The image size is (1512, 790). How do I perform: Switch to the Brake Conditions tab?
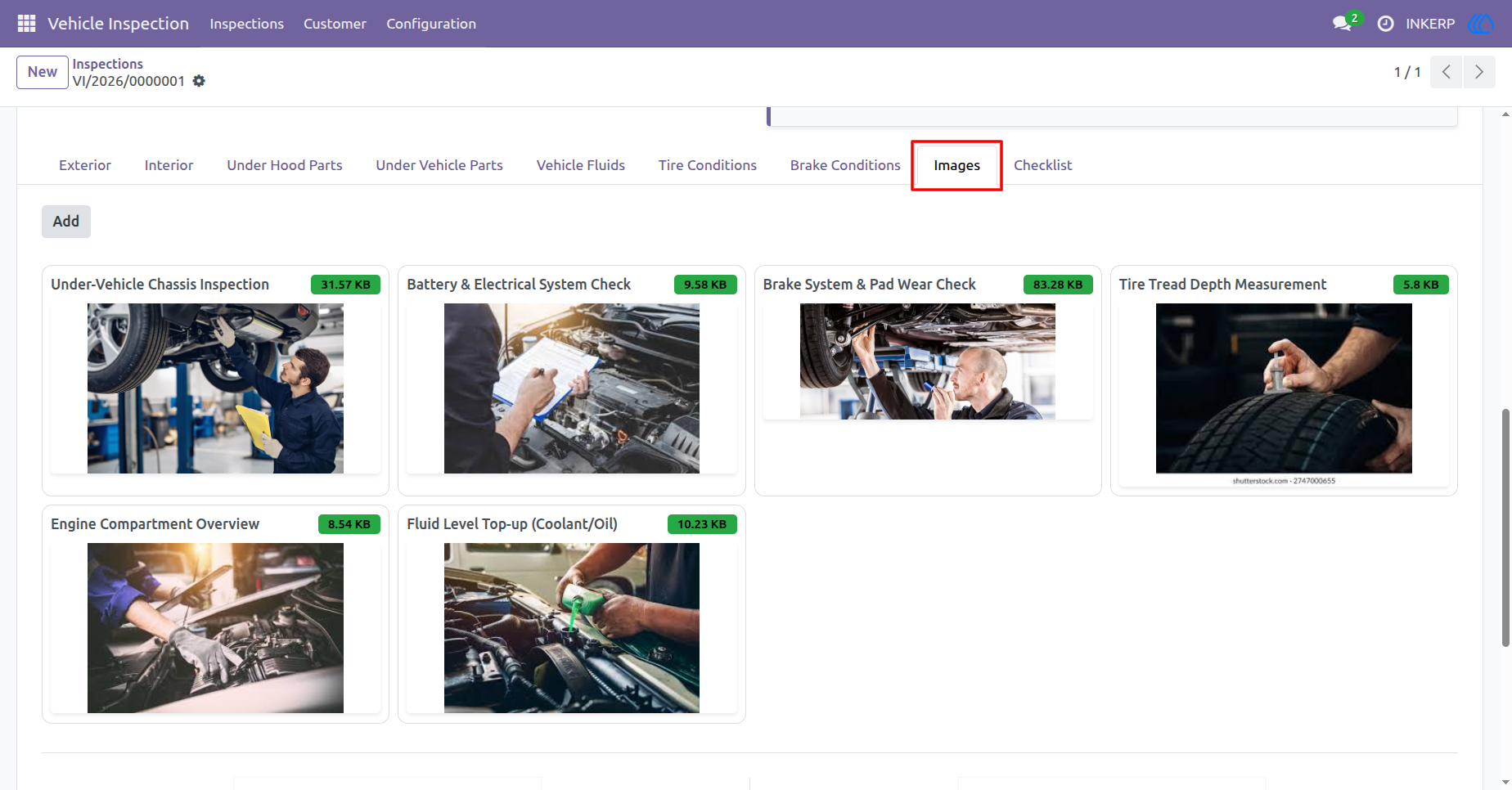[845, 165]
